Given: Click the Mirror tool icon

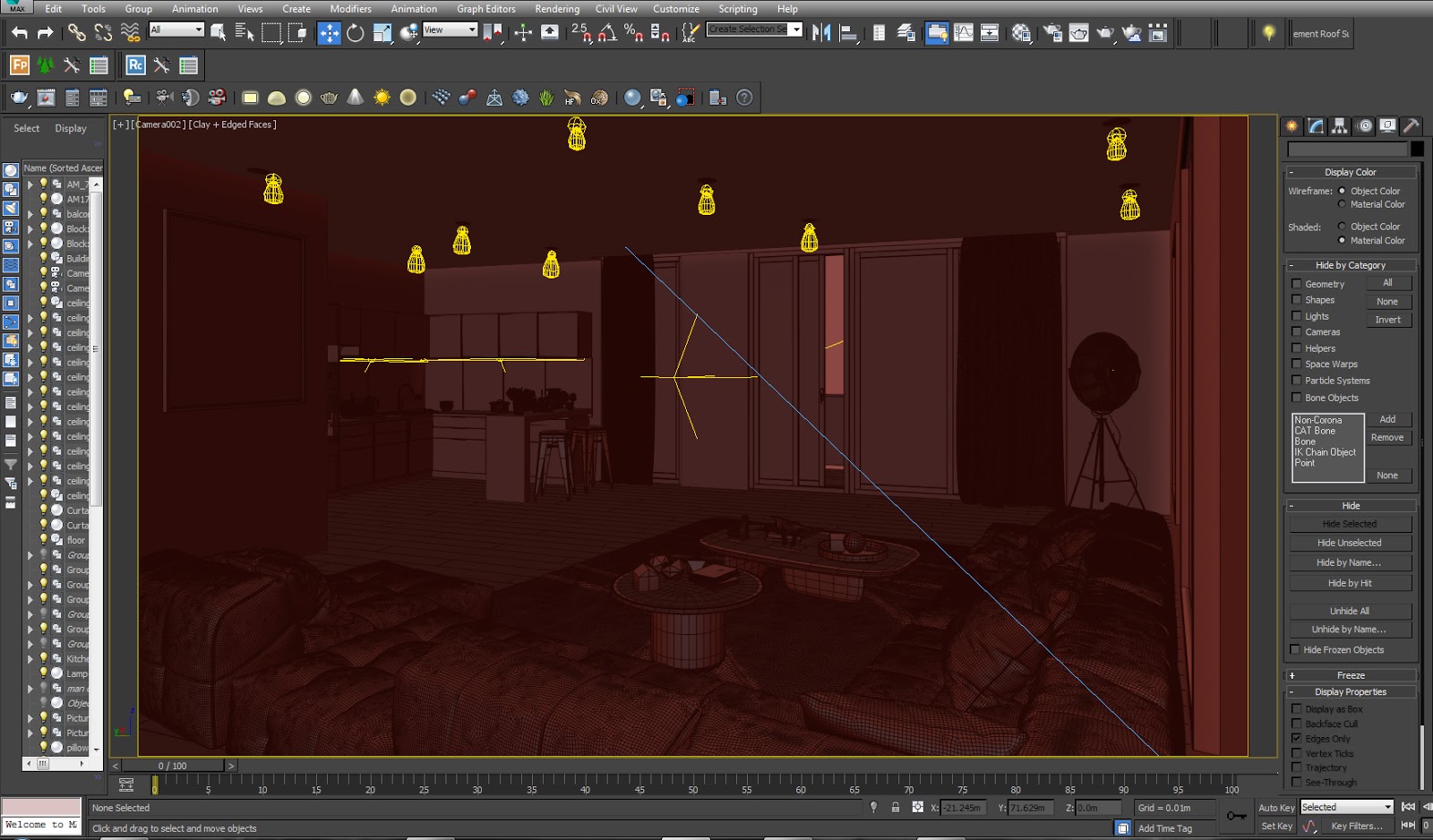Looking at the screenshot, I should click(x=820, y=33).
